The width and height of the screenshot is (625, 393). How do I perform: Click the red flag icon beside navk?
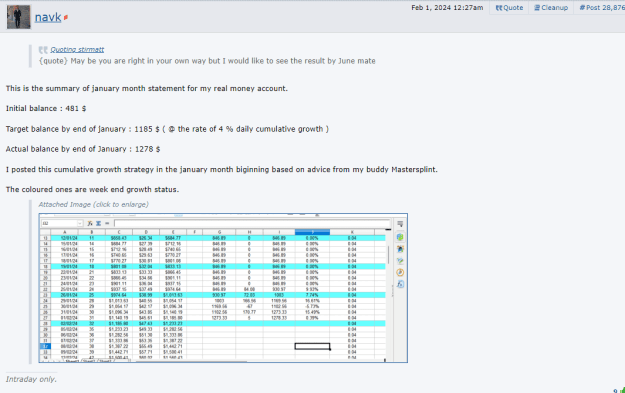[66, 18]
